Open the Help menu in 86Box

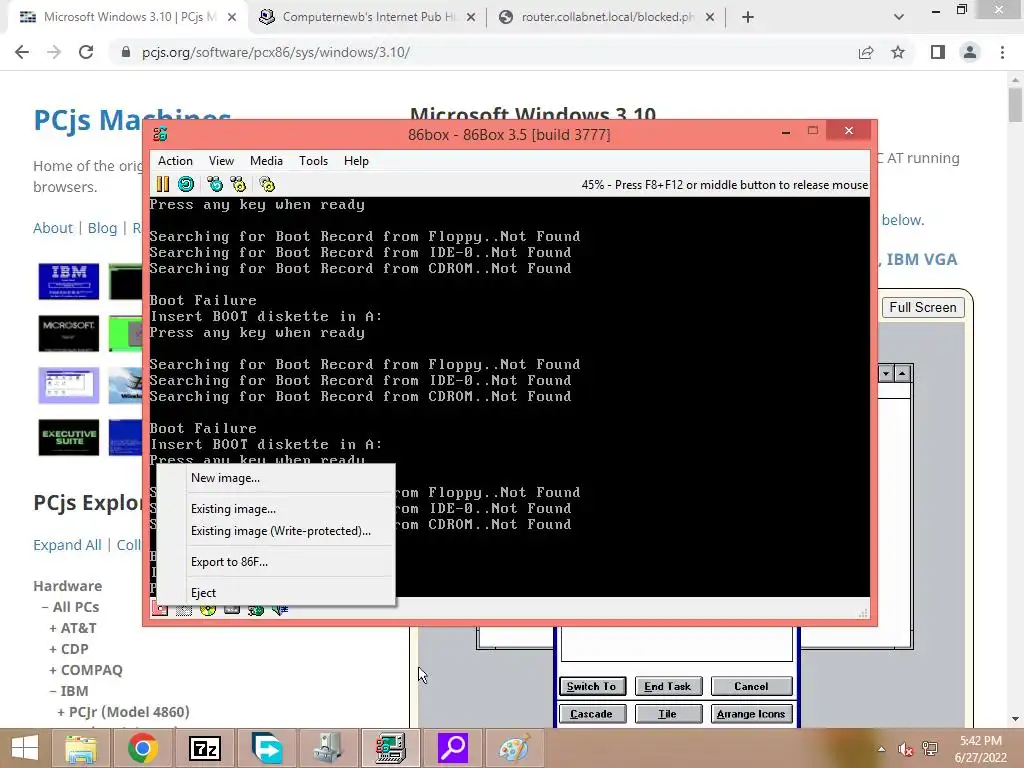[357, 161]
